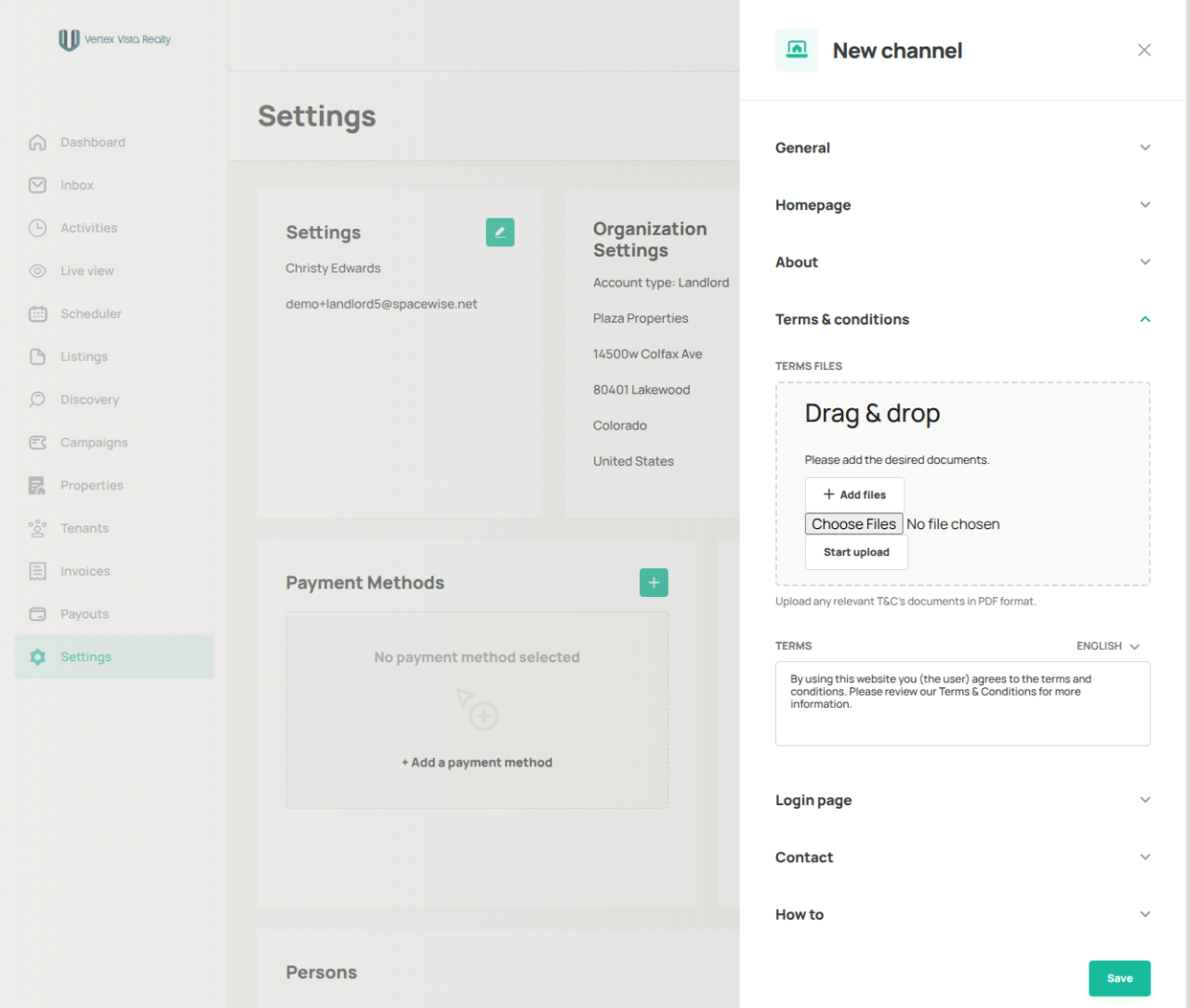The height and width of the screenshot is (1008, 1190).
Task: Click the green edit pencil on Settings card
Action: [500, 232]
